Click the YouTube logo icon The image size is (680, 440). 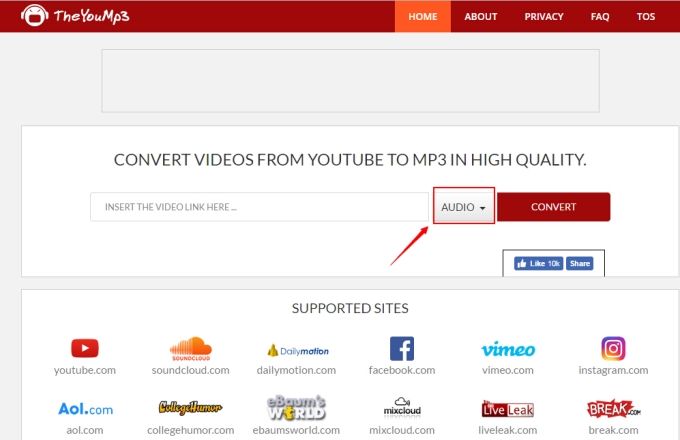click(x=85, y=348)
